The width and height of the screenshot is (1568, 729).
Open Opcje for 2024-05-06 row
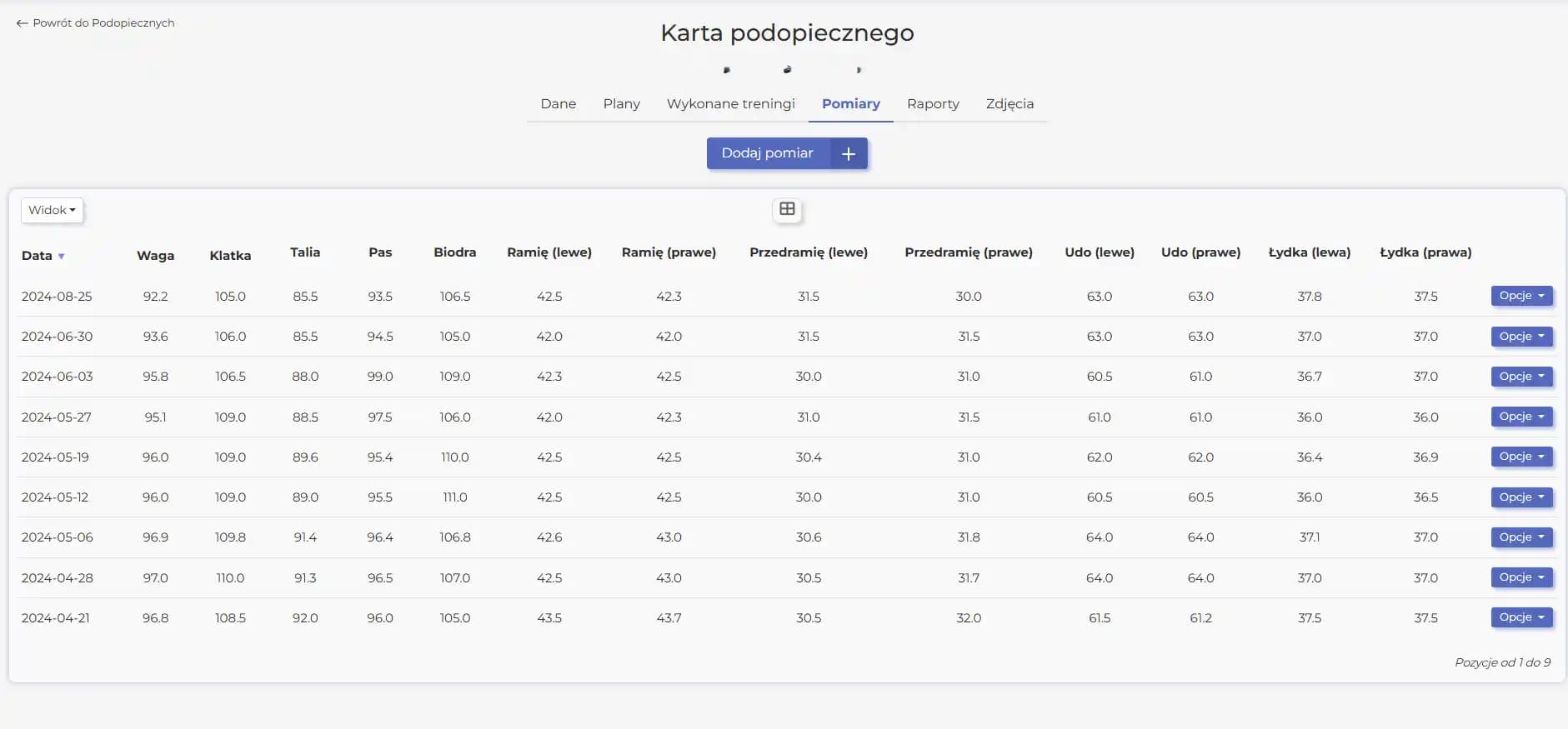[x=1521, y=537]
